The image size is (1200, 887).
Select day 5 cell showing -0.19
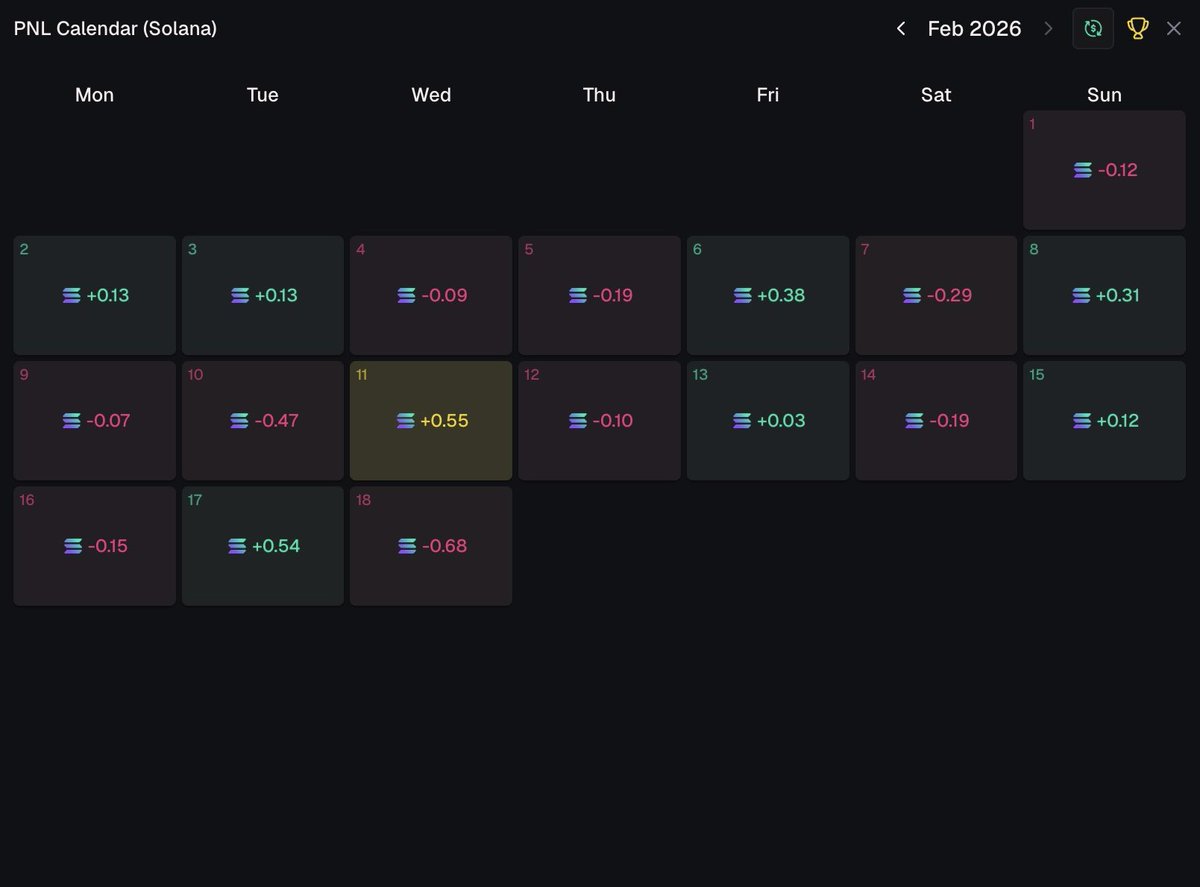pos(599,295)
